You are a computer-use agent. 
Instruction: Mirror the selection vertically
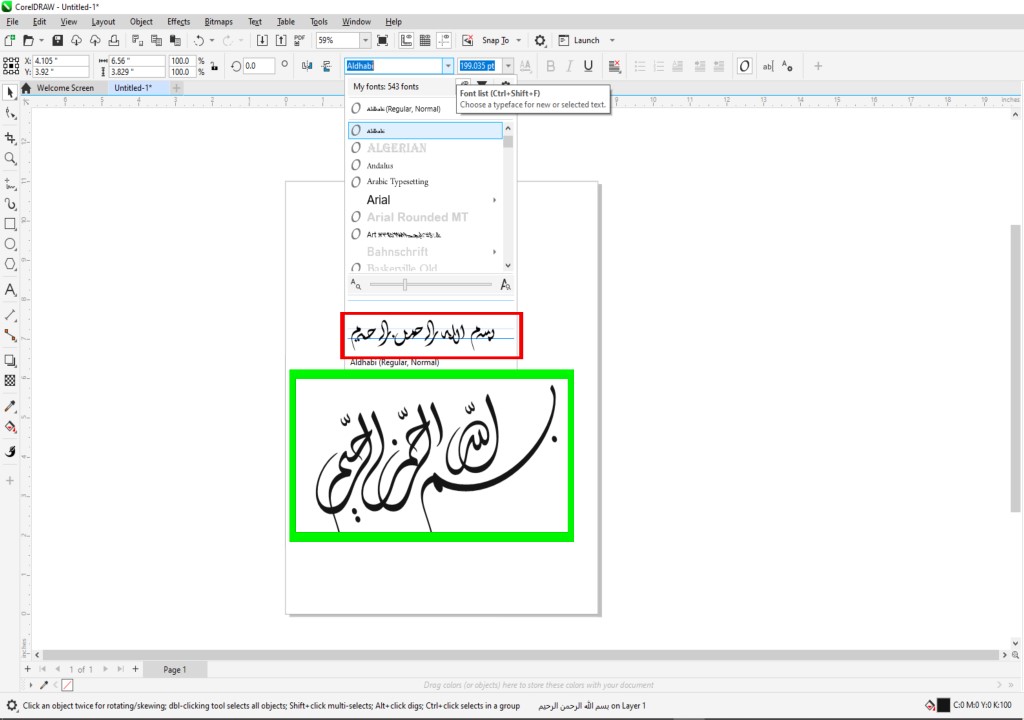click(327, 66)
